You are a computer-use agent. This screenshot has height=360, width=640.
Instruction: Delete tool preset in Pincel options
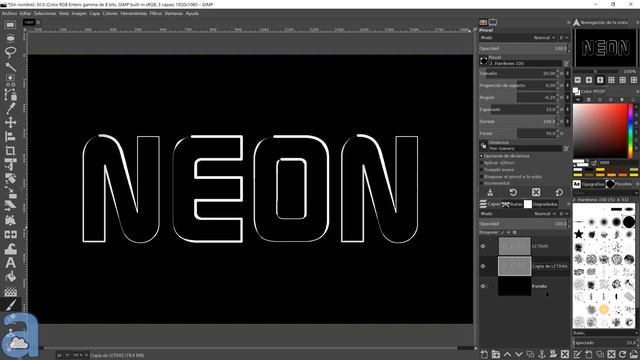pos(536,192)
